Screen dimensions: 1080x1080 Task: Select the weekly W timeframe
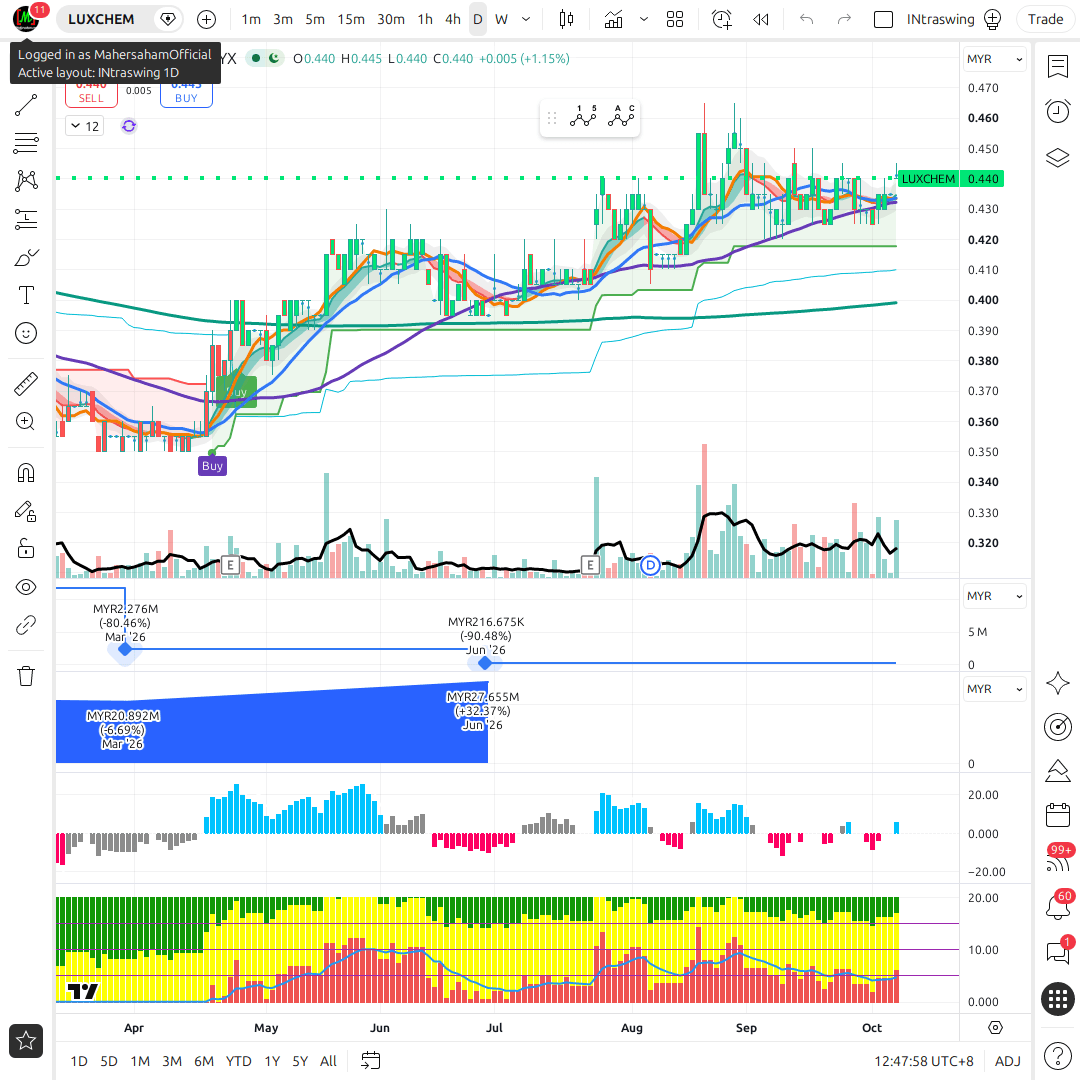501,19
